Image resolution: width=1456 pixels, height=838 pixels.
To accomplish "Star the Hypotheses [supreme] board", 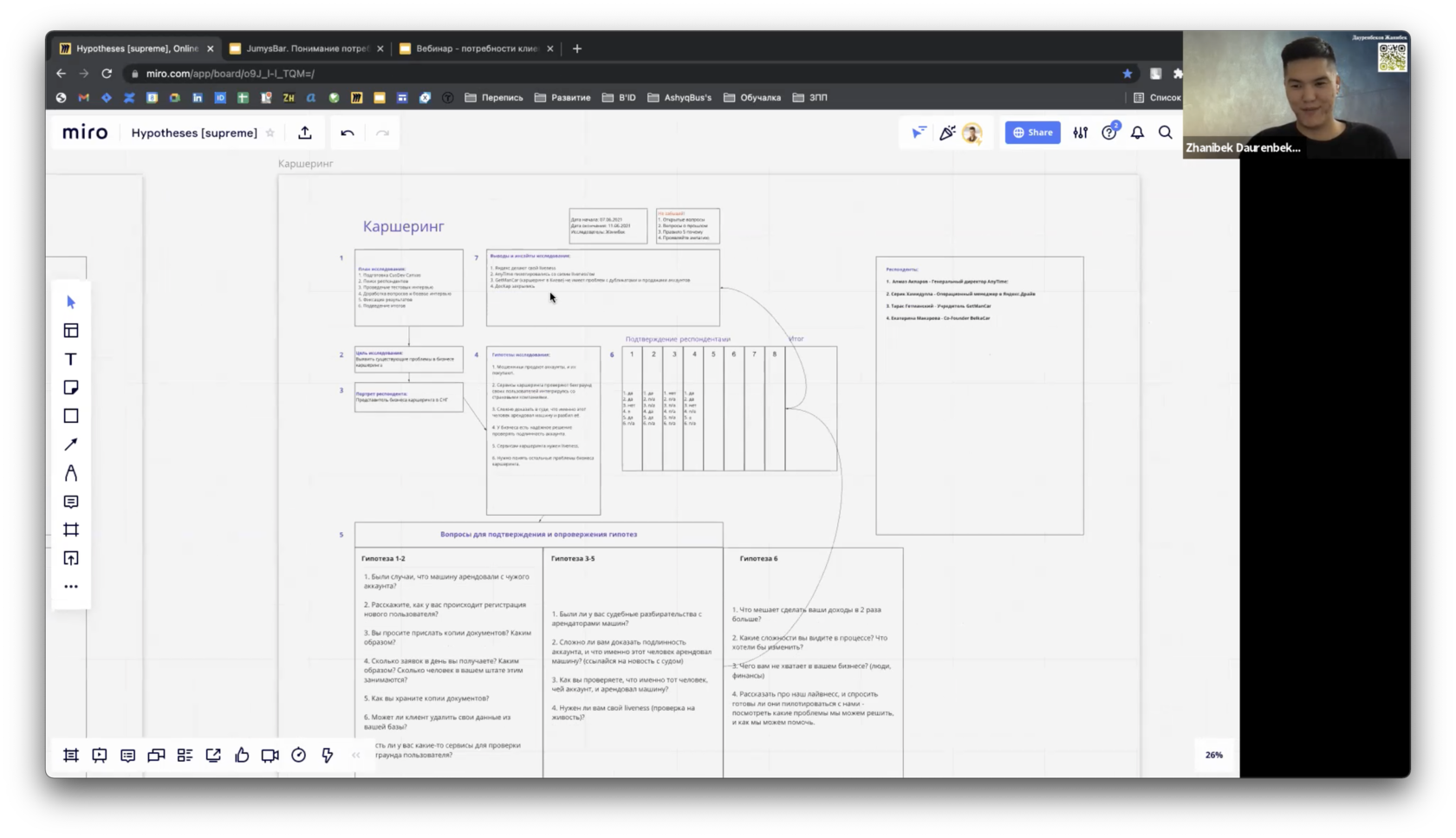I will point(270,133).
